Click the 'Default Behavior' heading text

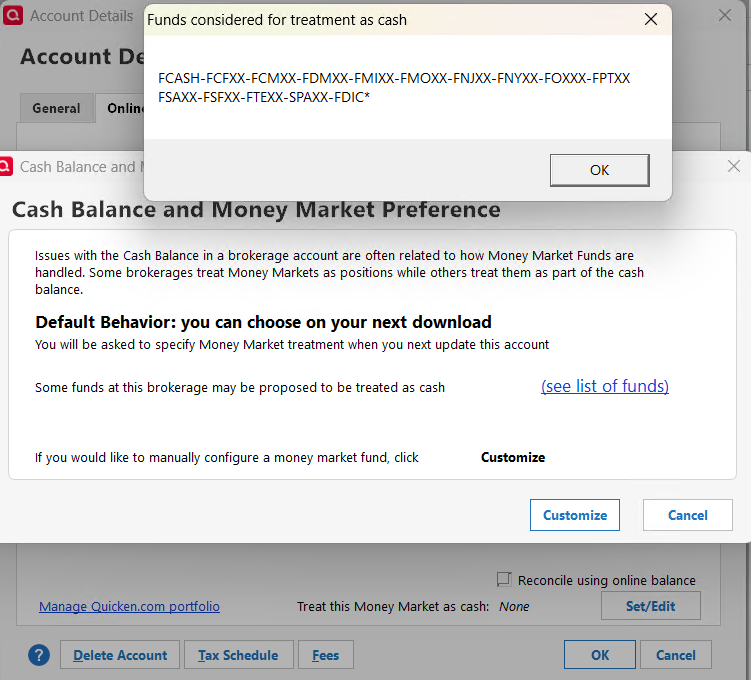point(263,322)
